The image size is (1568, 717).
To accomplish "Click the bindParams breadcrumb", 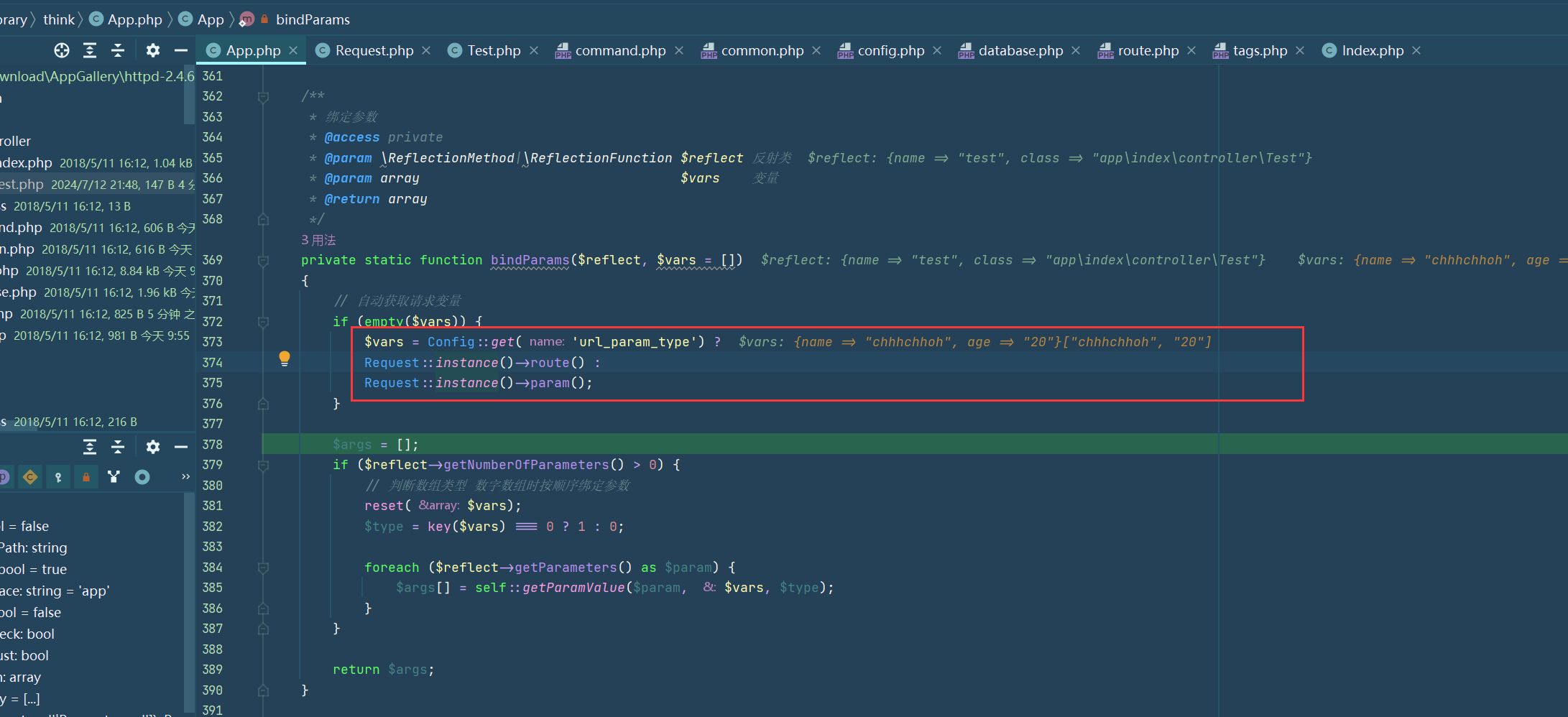I will [313, 19].
